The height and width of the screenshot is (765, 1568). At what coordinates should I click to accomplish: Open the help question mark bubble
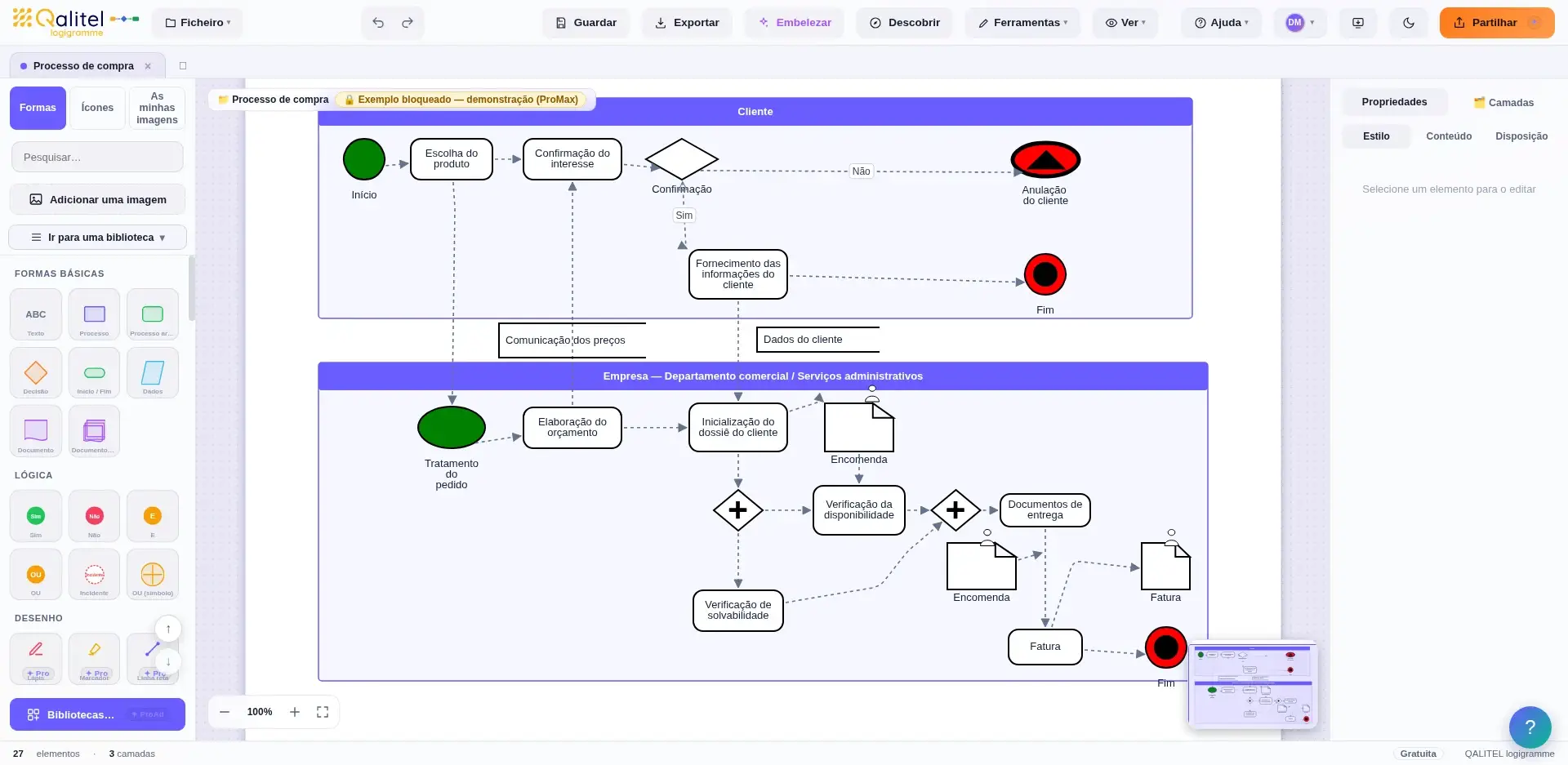coord(1530,727)
